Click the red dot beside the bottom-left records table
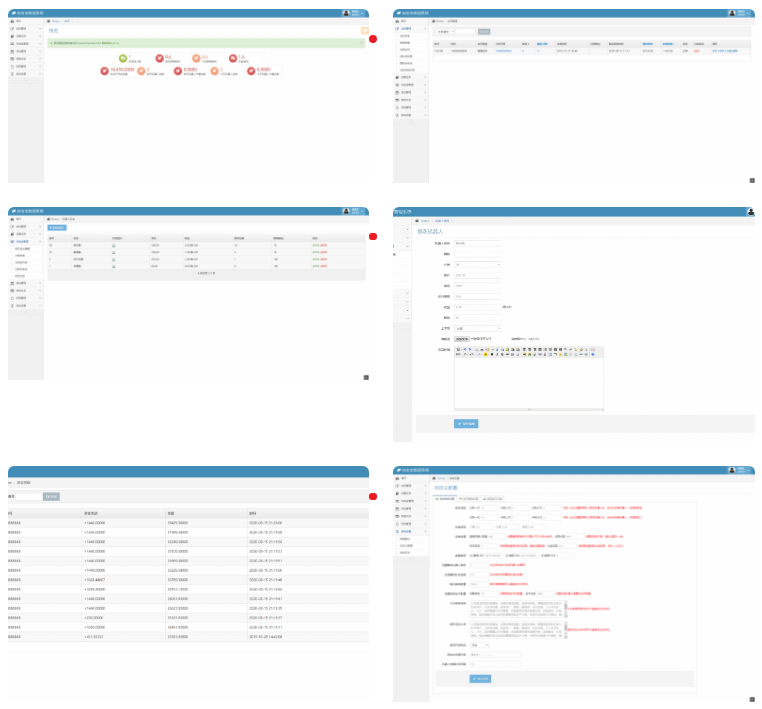Image resolution: width=762 pixels, height=709 pixels. 373,496
